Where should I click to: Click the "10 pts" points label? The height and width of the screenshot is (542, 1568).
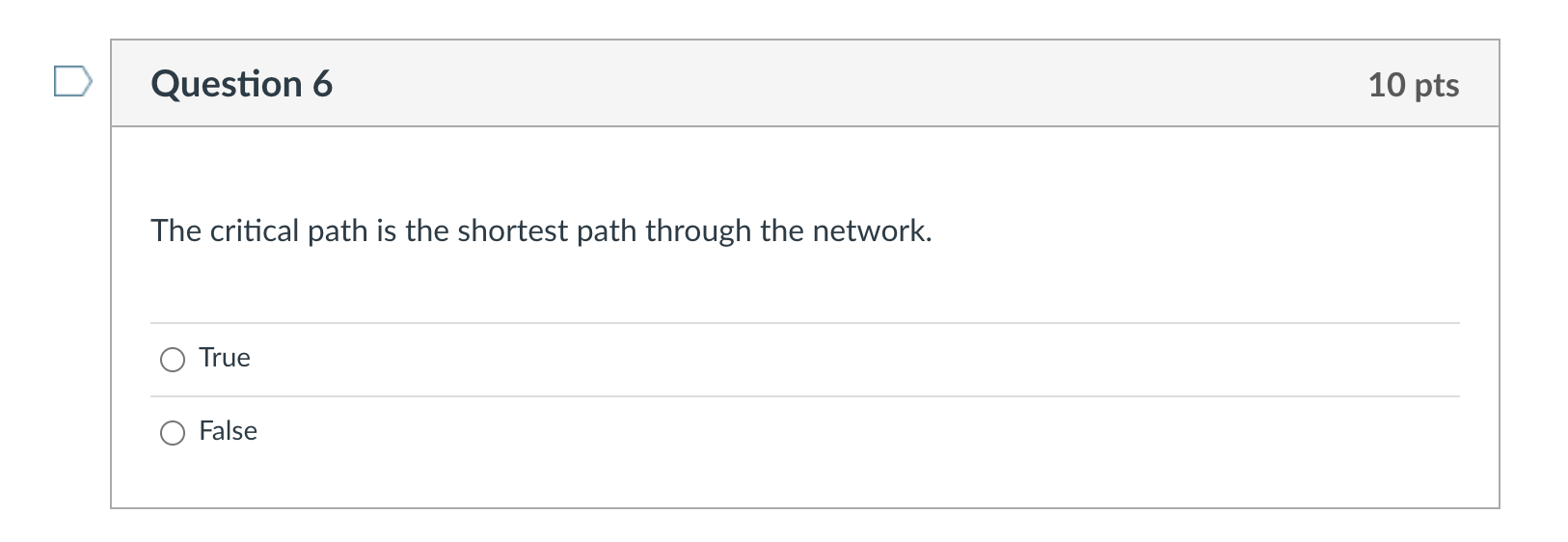[1413, 85]
